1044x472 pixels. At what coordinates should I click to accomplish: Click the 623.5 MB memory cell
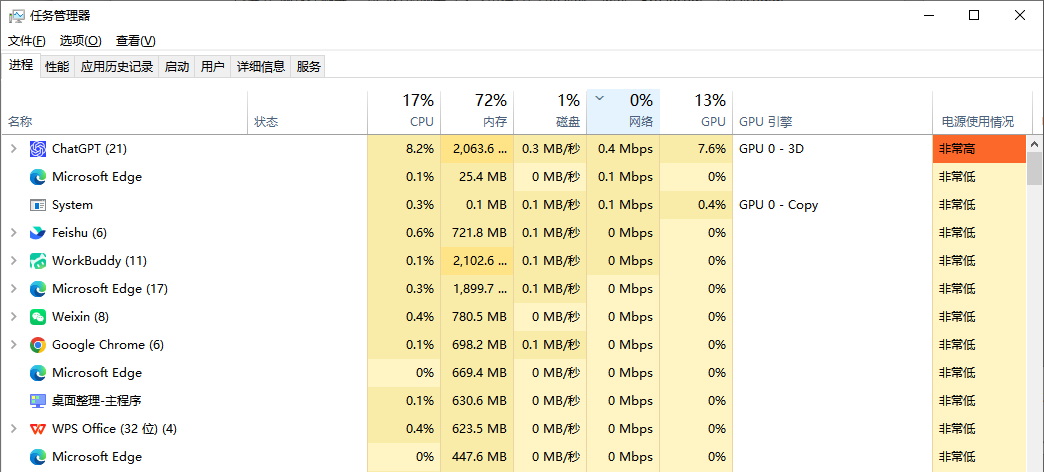[477, 429]
